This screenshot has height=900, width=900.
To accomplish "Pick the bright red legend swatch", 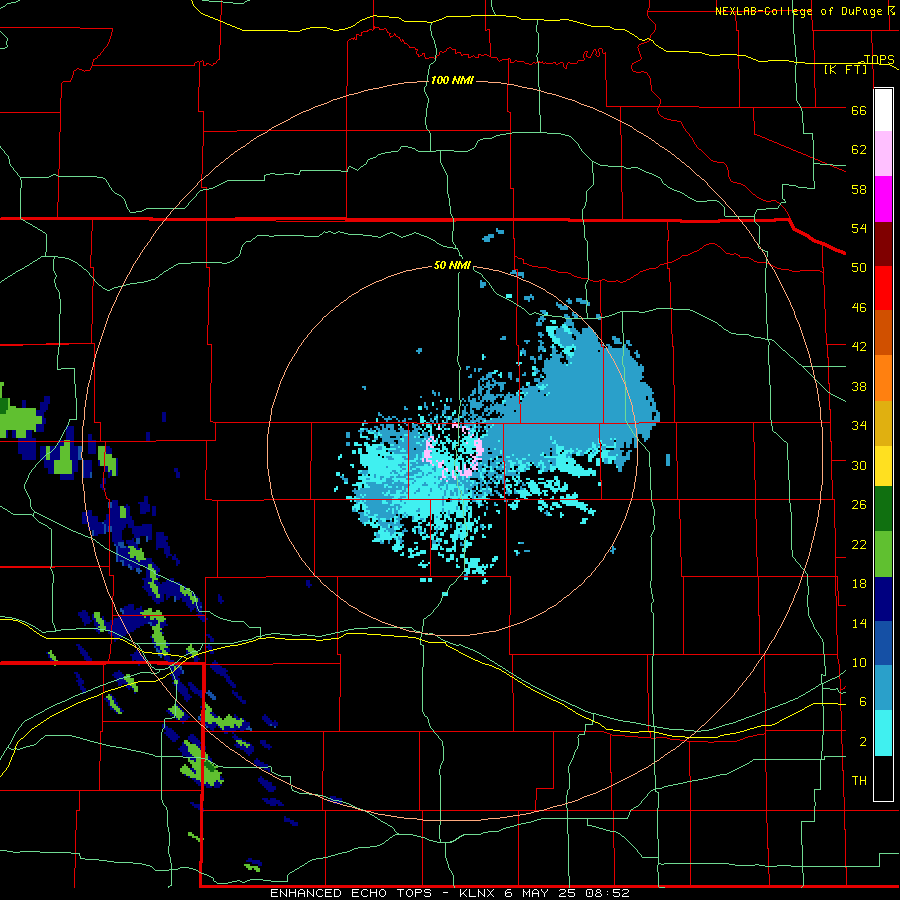I will [x=883, y=288].
